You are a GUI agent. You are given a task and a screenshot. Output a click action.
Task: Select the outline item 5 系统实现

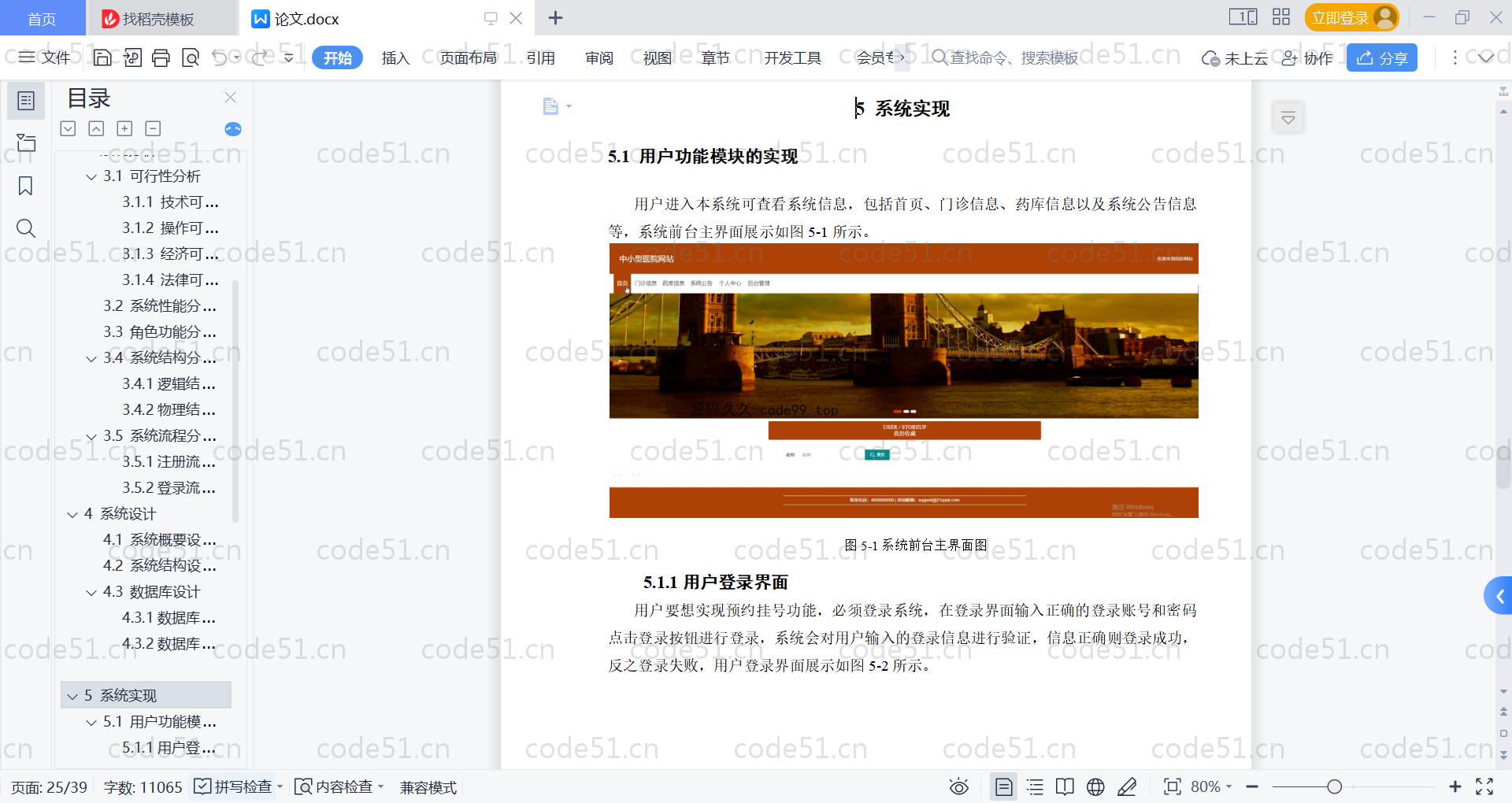tap(146, 695)
